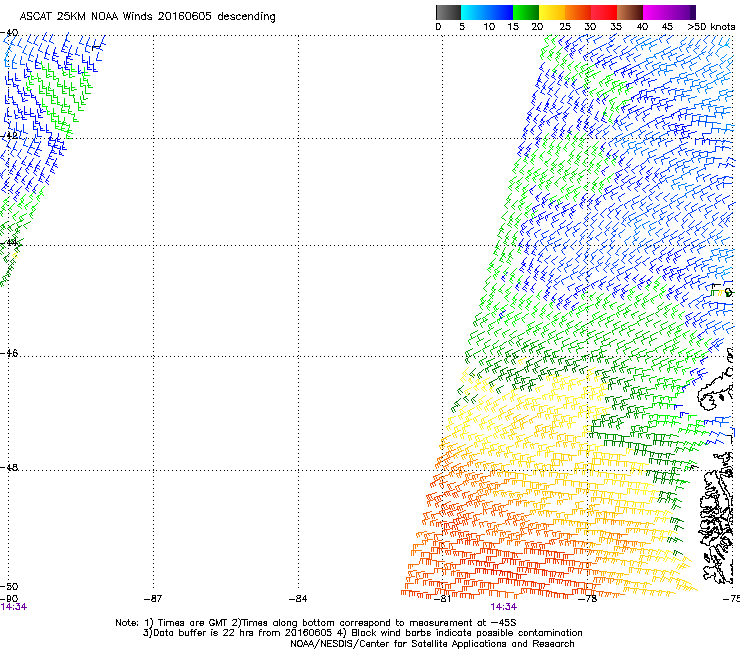Click the "0" label on wind scale
740x650 pixels.
(438, 27)
